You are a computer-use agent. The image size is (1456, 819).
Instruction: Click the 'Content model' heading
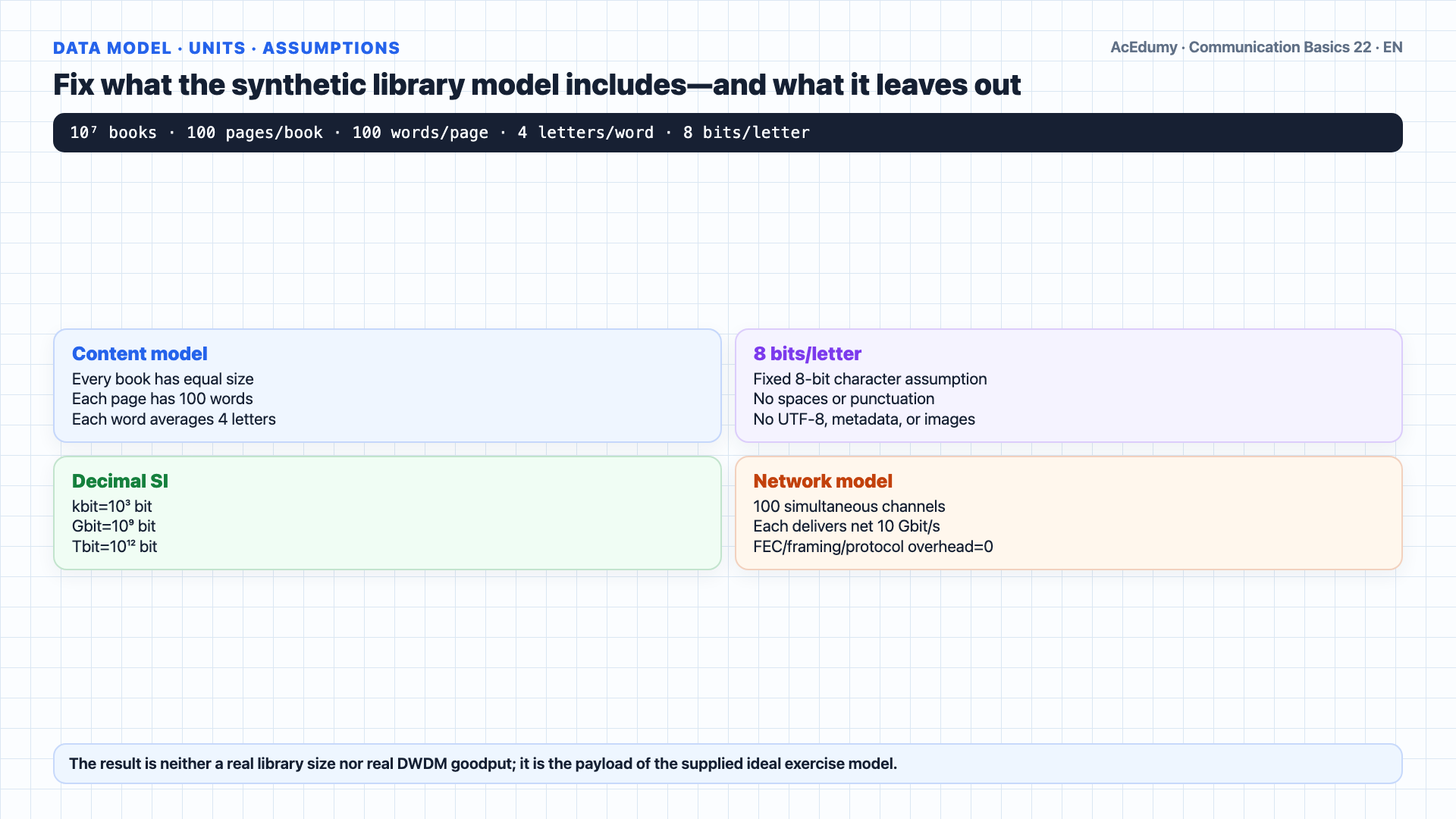pos(140,353)
